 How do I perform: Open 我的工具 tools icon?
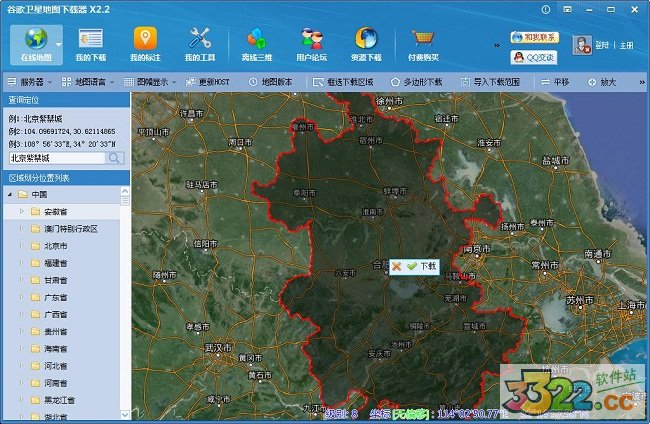200,38
